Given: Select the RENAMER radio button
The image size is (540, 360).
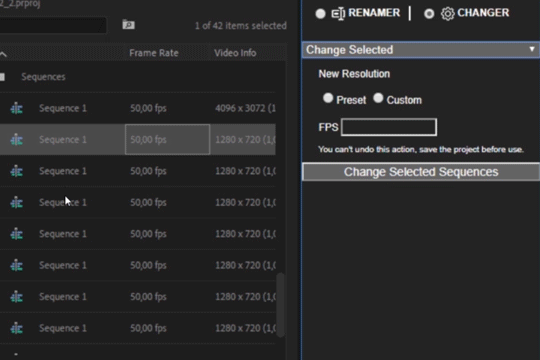Looking at the screenshot, I should (320, 14).
